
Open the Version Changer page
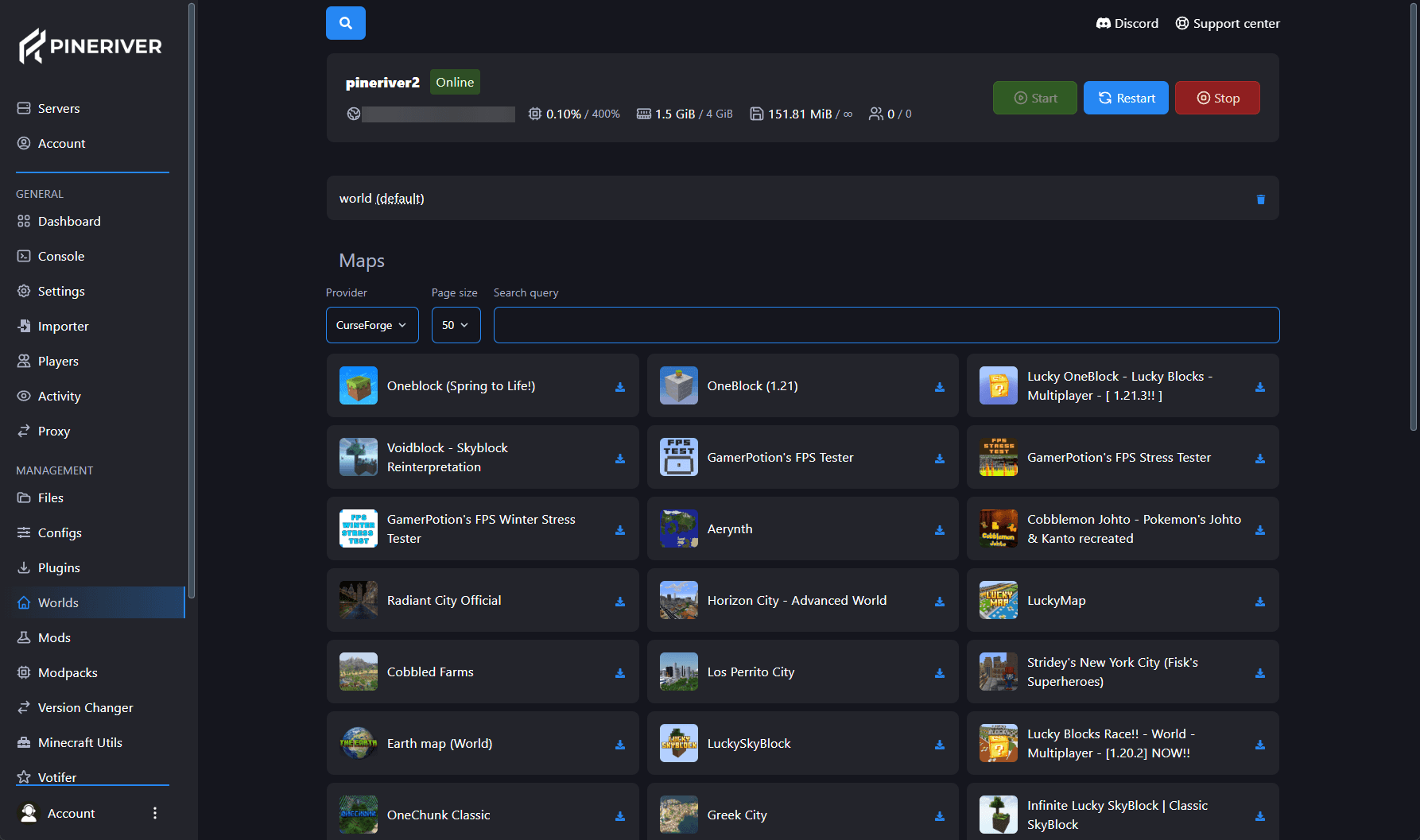coord(75,707)
